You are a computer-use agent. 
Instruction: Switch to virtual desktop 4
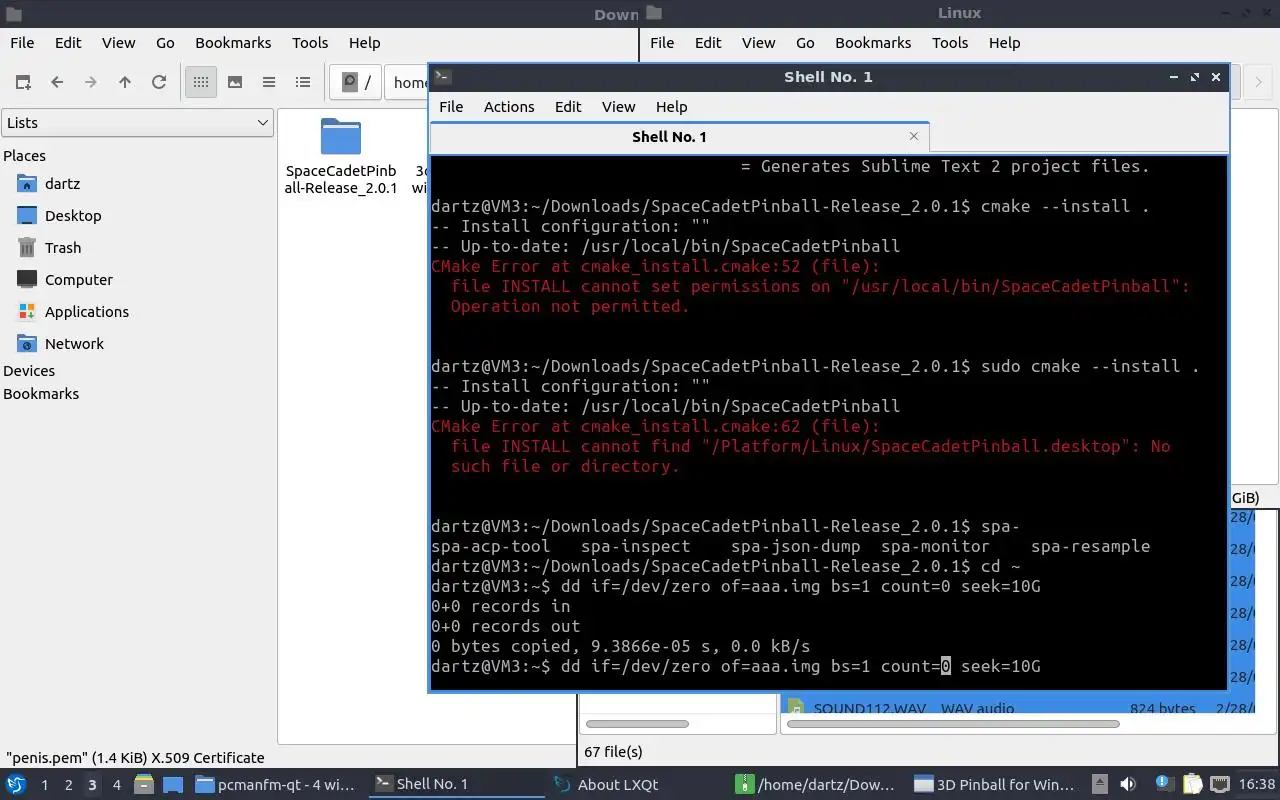116,785
